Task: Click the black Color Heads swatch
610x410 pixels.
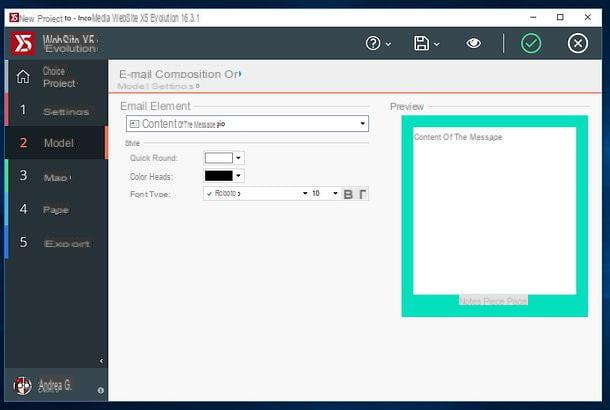Action: (x=219, y=176)
